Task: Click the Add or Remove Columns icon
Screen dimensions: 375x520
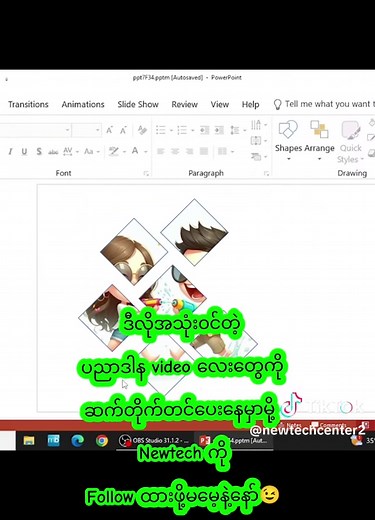Action: (222, 152)
